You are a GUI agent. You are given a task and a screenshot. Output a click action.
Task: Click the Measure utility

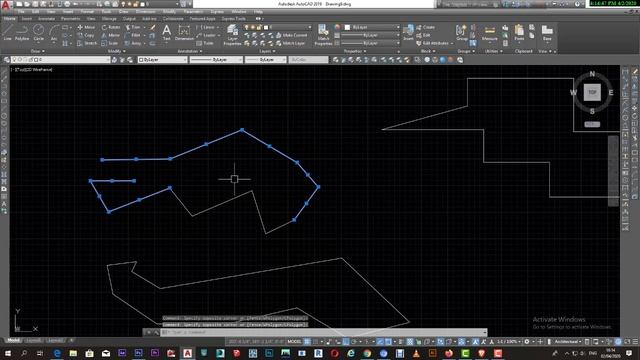489,33
